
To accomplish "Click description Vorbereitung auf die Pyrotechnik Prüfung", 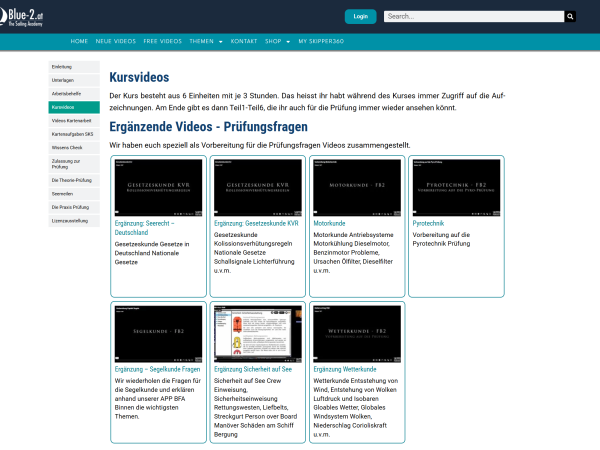I will click(x=441, y=239).
